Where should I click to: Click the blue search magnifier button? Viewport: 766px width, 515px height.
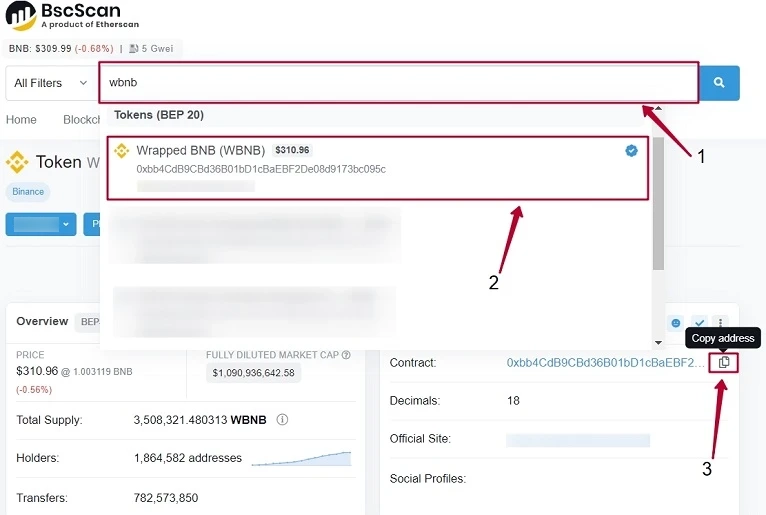pyautogui.click(x=719, y=83)
